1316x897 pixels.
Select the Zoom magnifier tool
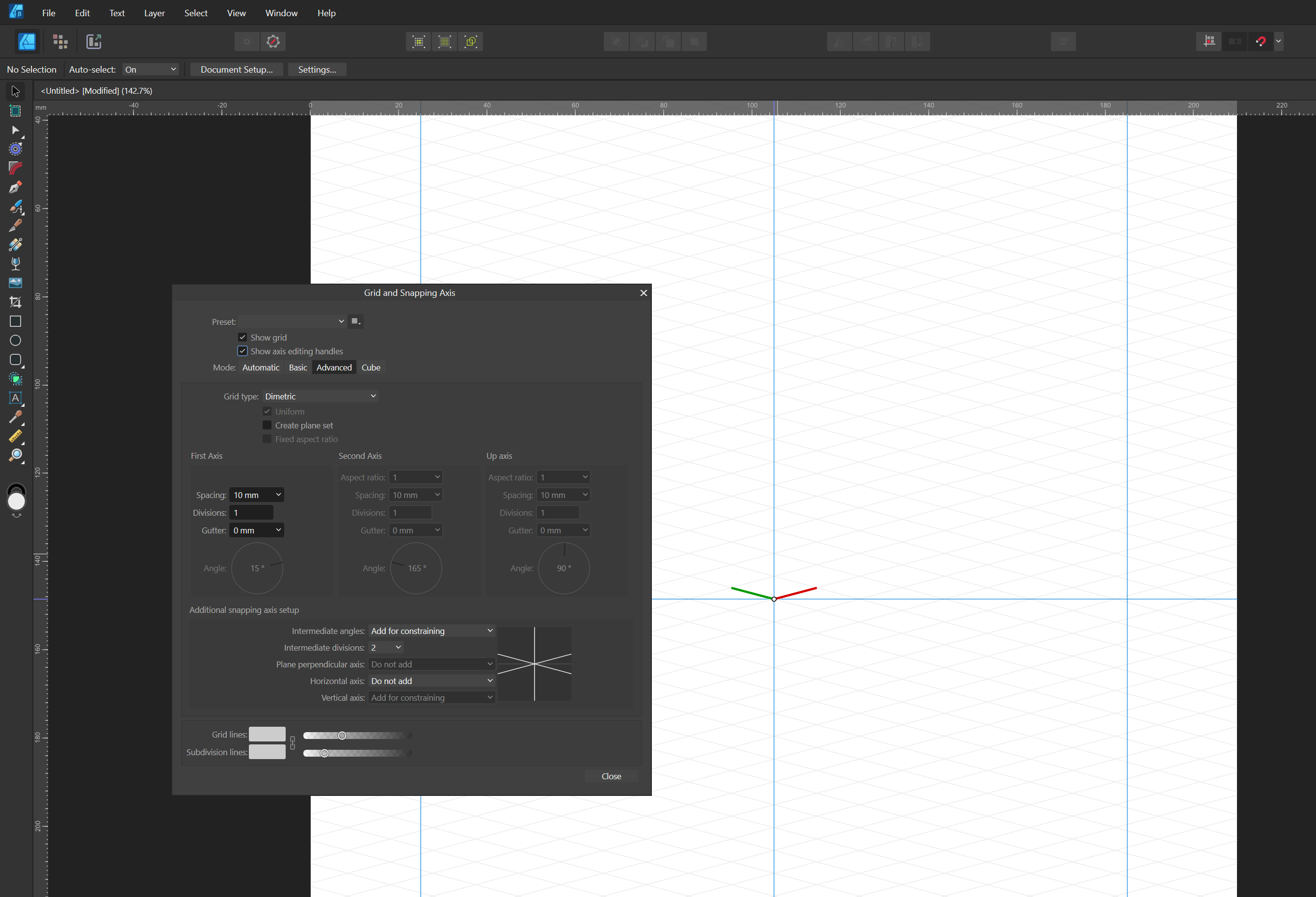(x=15, y=455)
